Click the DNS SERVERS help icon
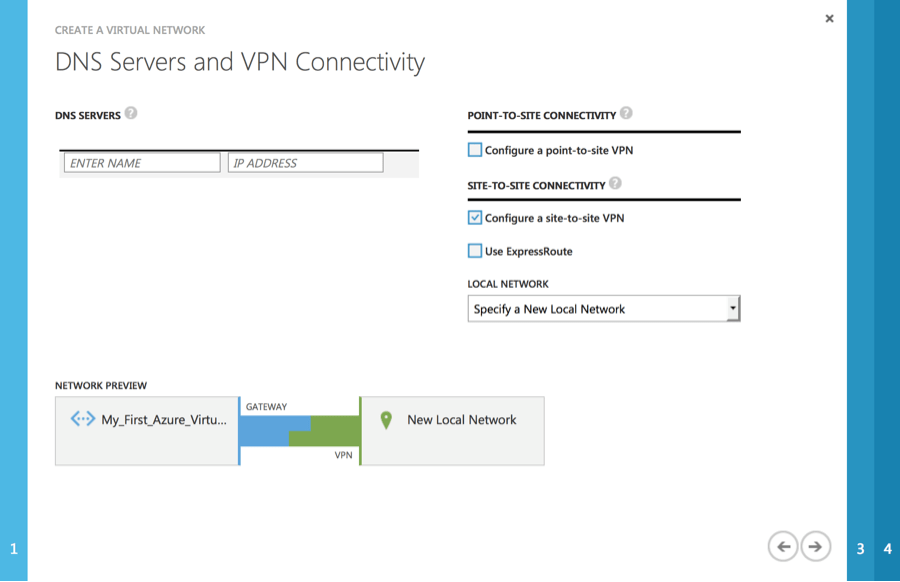This screenshot has height=582, width=900. click(x=133, y=114)
